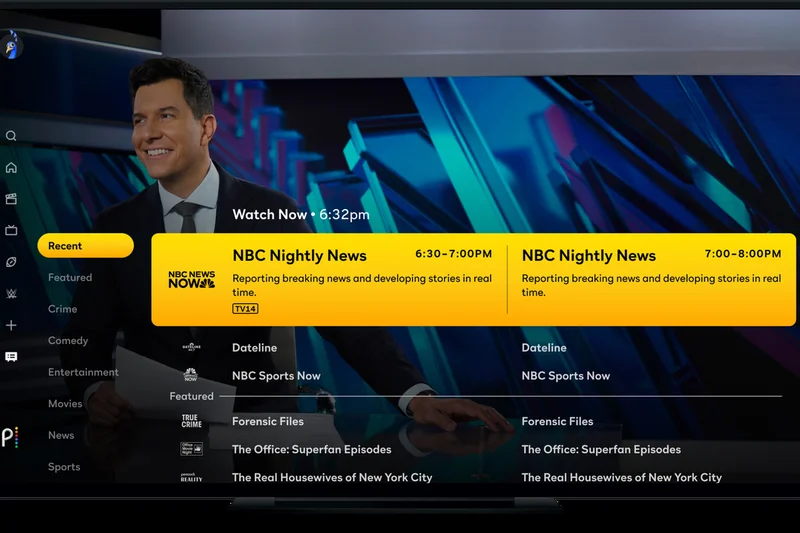Go to Home via the house icon
This screenshot has width=800, height=533.
(11, 168)
